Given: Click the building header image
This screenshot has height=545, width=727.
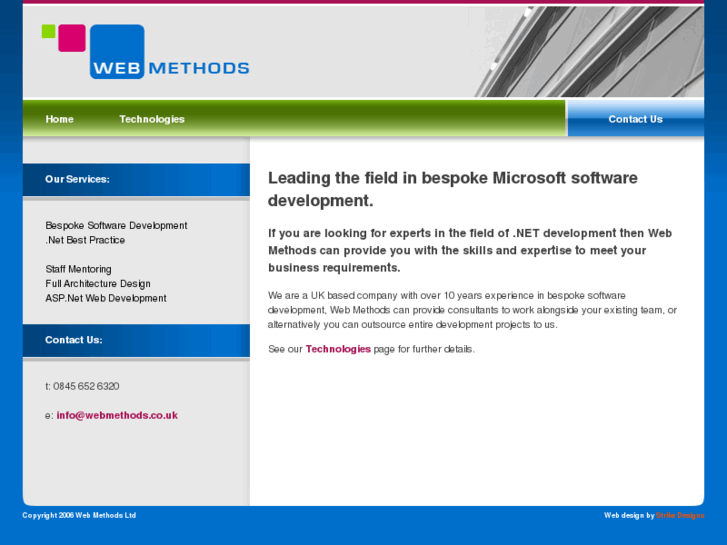Looking at the screenshot, I should click(x=589, y=51).
